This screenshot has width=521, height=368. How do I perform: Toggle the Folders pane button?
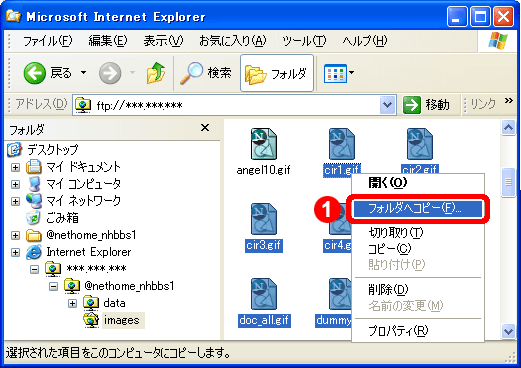277,73
